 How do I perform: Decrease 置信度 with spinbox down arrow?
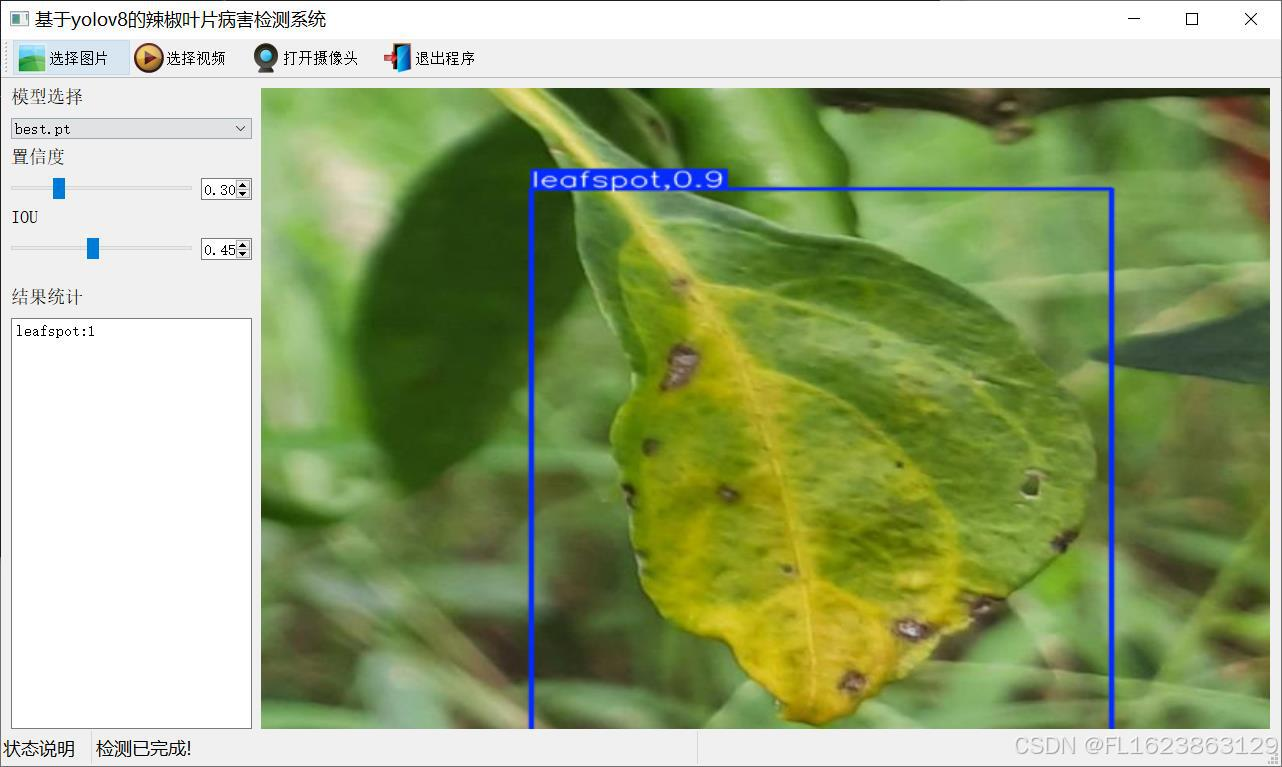(x=243, y=194)
